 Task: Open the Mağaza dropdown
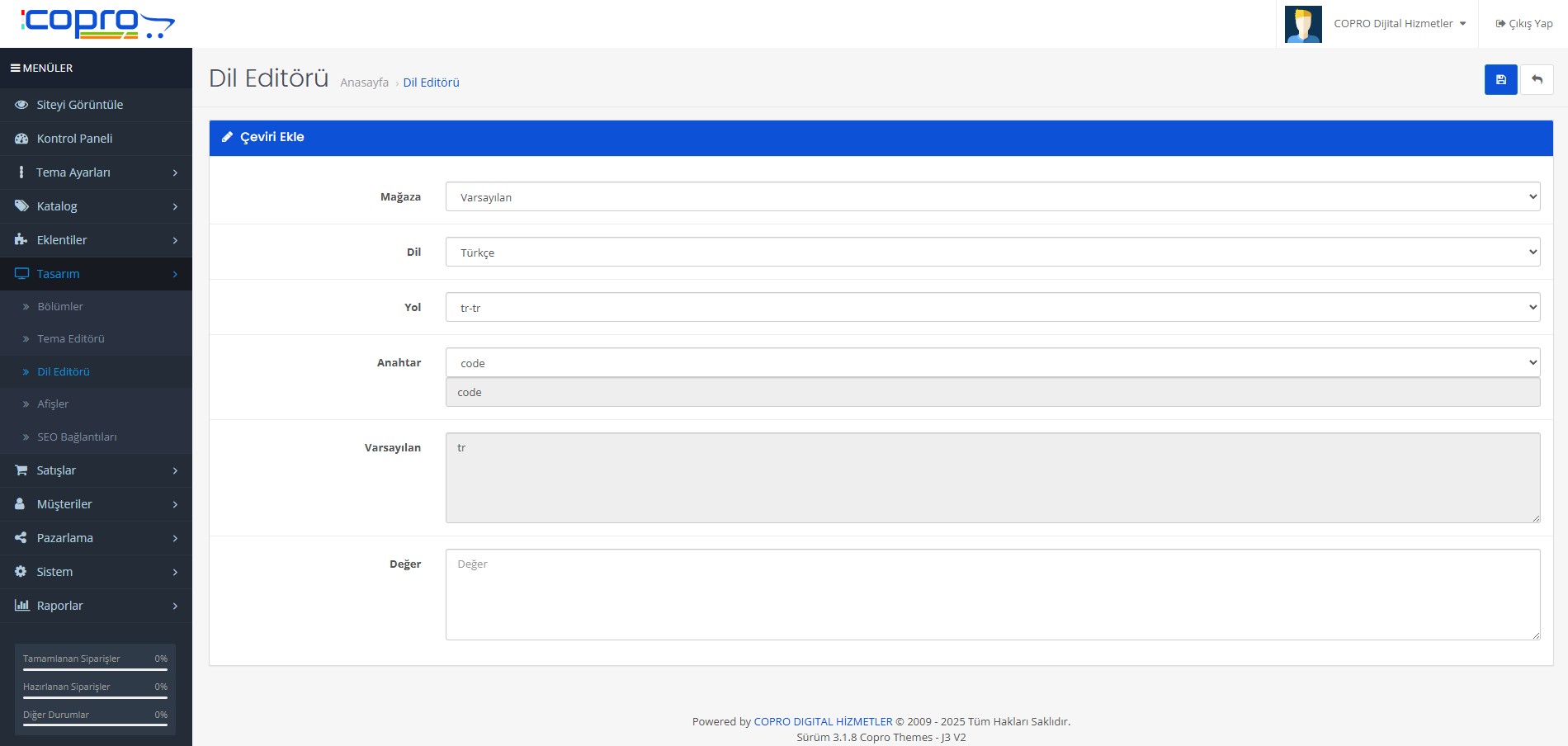click(992, 197)
